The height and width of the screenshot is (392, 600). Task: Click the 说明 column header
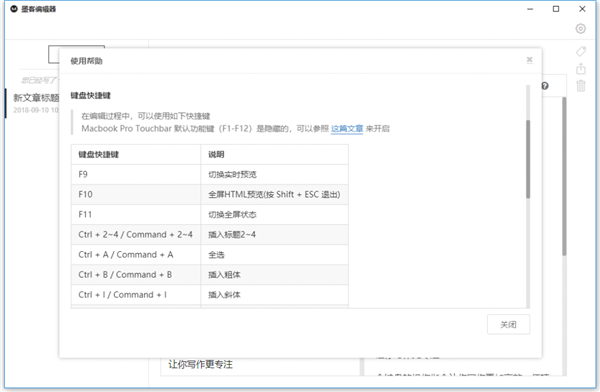(216, 155)
